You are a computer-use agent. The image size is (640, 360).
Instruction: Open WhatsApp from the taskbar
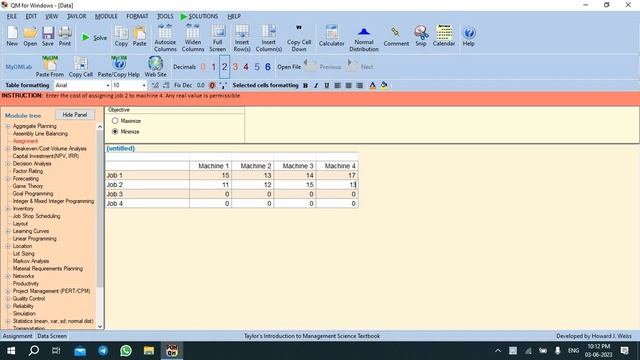pyautogui.click(x=126, y=351)
